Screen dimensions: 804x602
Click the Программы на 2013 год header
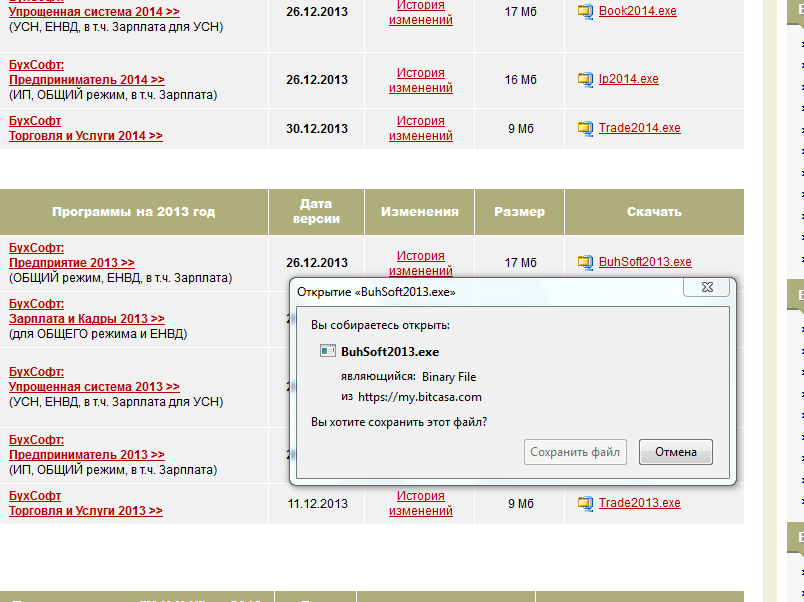(x=133, y=212)
